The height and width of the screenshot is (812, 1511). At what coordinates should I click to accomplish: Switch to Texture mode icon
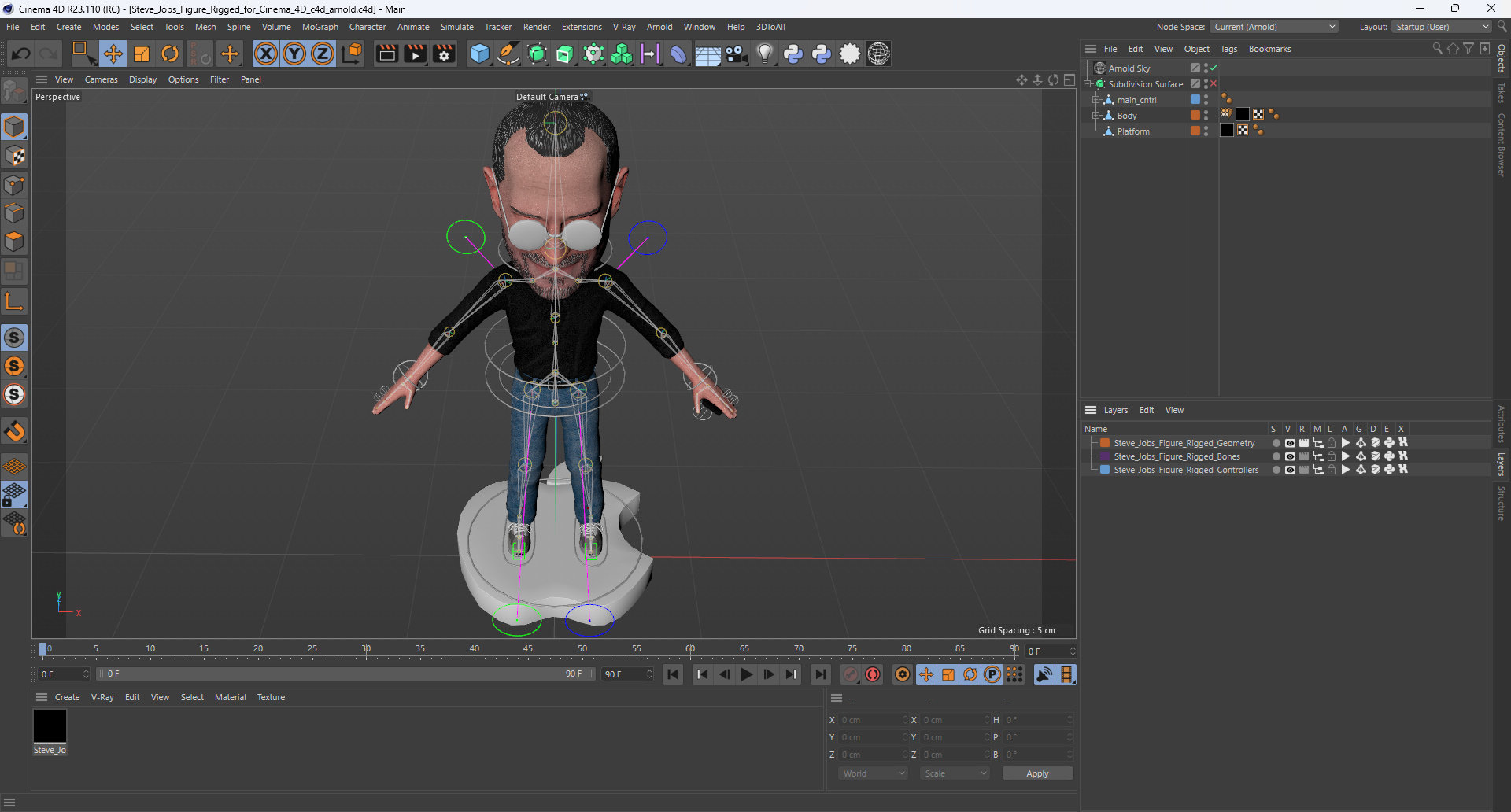[x=14, y=156]
